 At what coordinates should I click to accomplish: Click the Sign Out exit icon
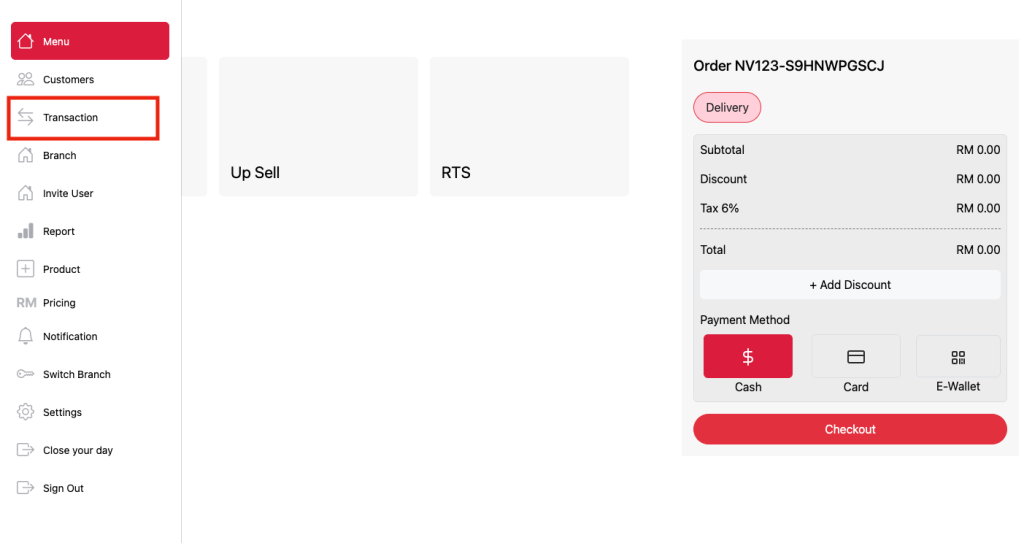click(25, 487)
